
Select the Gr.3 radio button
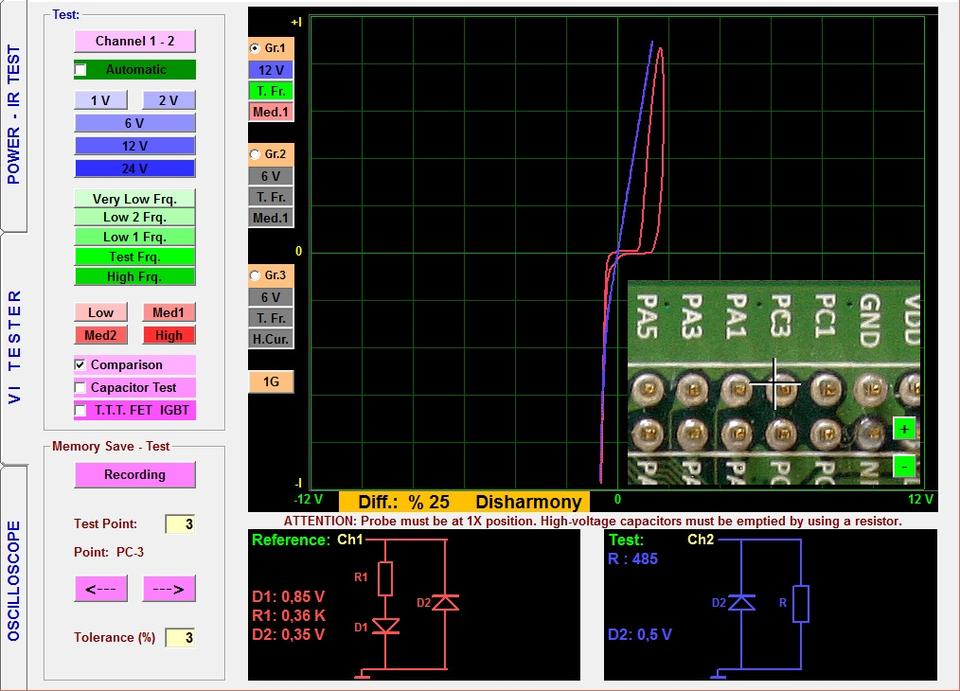pos(255,275)
